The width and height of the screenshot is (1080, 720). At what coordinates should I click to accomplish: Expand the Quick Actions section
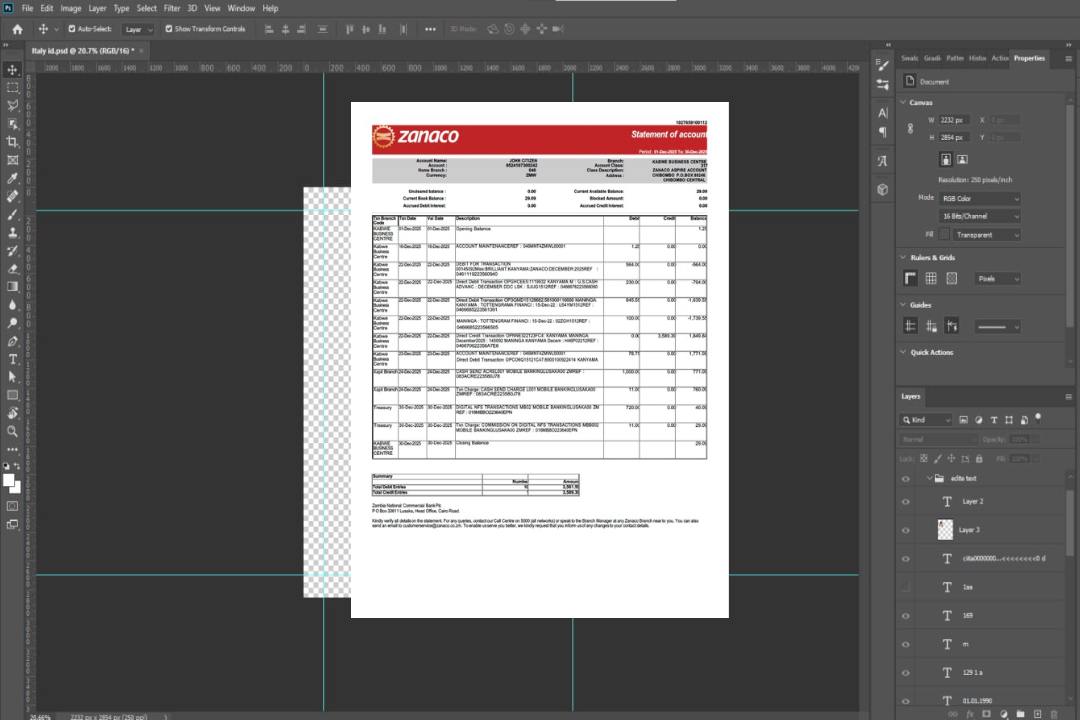click(903, 352)
